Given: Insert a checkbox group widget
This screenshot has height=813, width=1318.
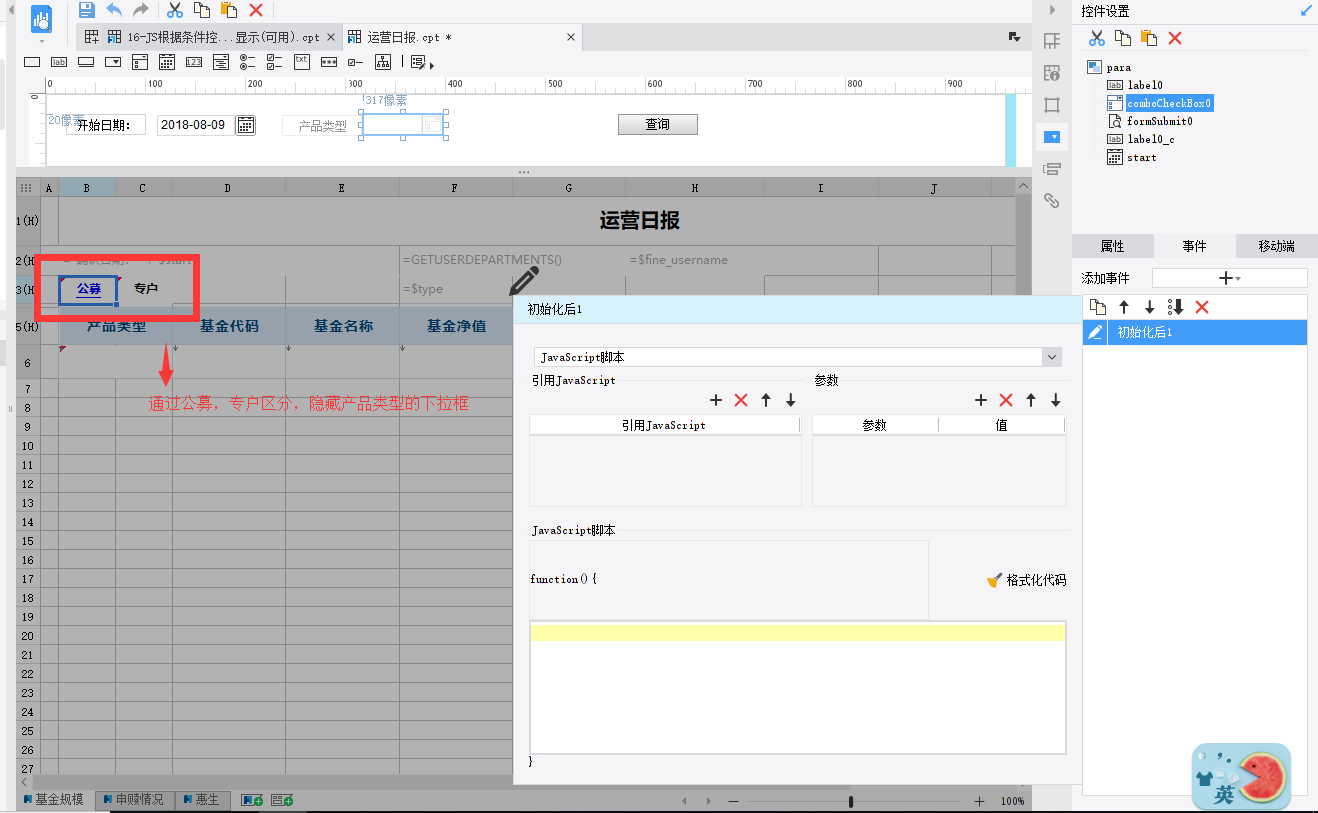Looking at the screenshot, I should (275, 62).
